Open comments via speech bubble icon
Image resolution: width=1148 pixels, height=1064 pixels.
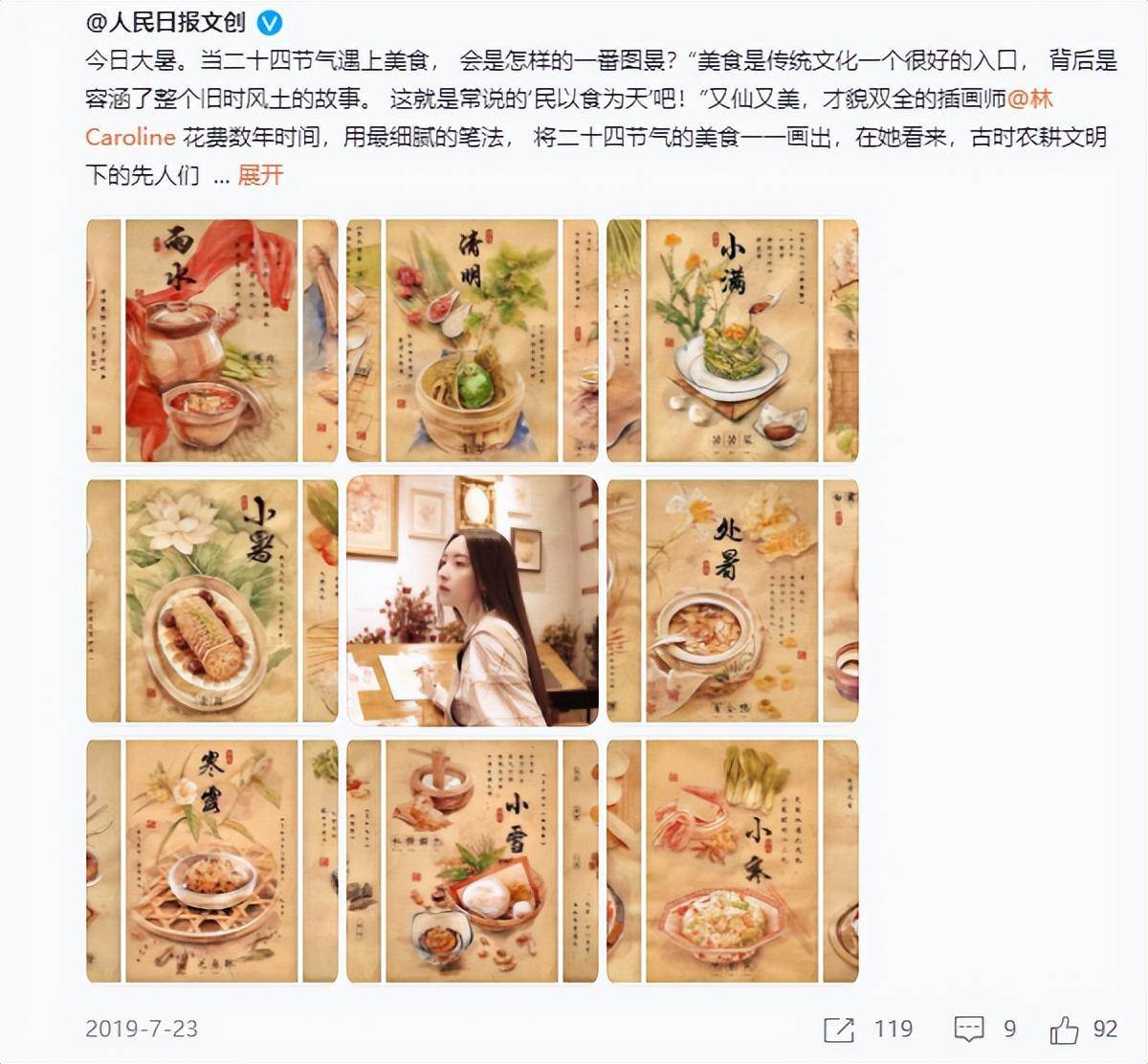[x=969, y=1030]
